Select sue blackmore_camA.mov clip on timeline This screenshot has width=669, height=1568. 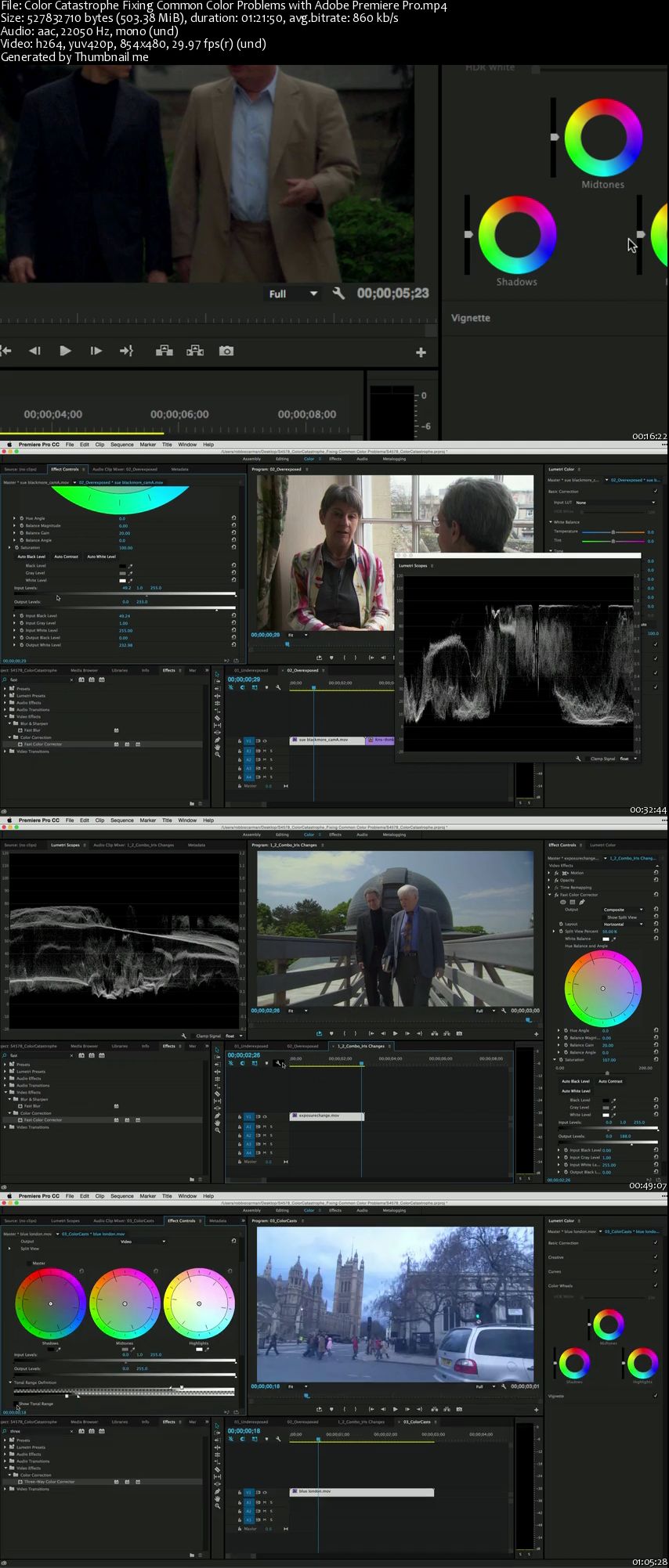[x=327, y=740]
